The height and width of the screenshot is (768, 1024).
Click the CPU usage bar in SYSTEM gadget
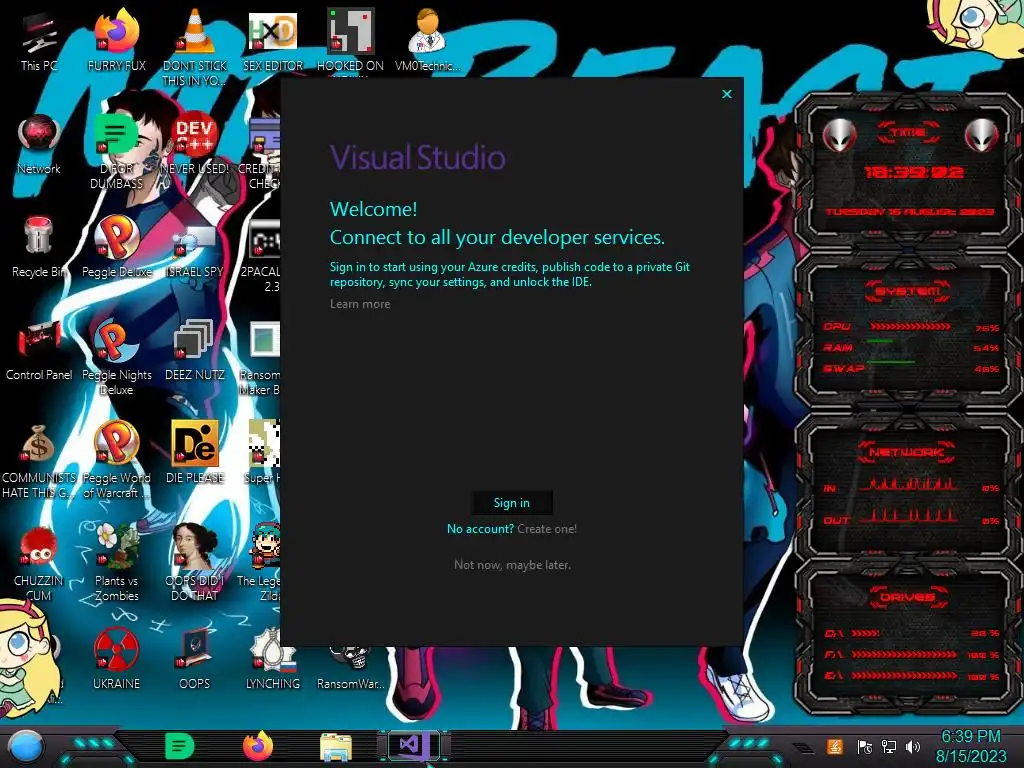pyautogui.click(x=910, y=326)
